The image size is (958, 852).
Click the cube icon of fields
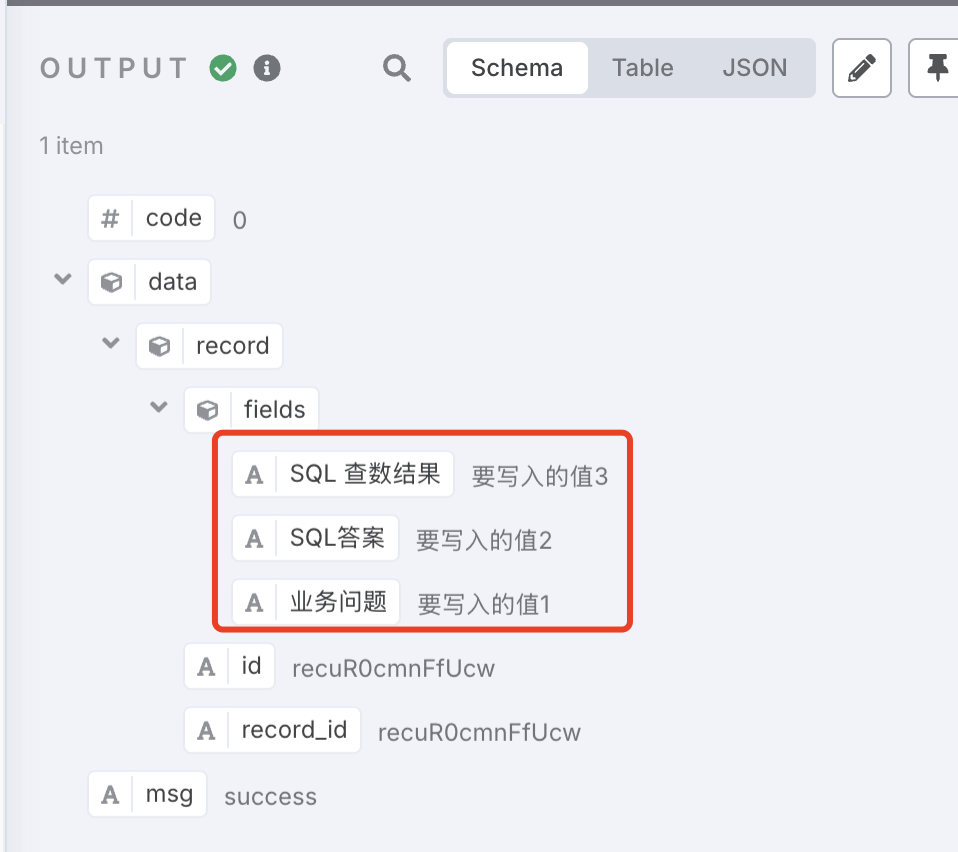pos(207,410)
